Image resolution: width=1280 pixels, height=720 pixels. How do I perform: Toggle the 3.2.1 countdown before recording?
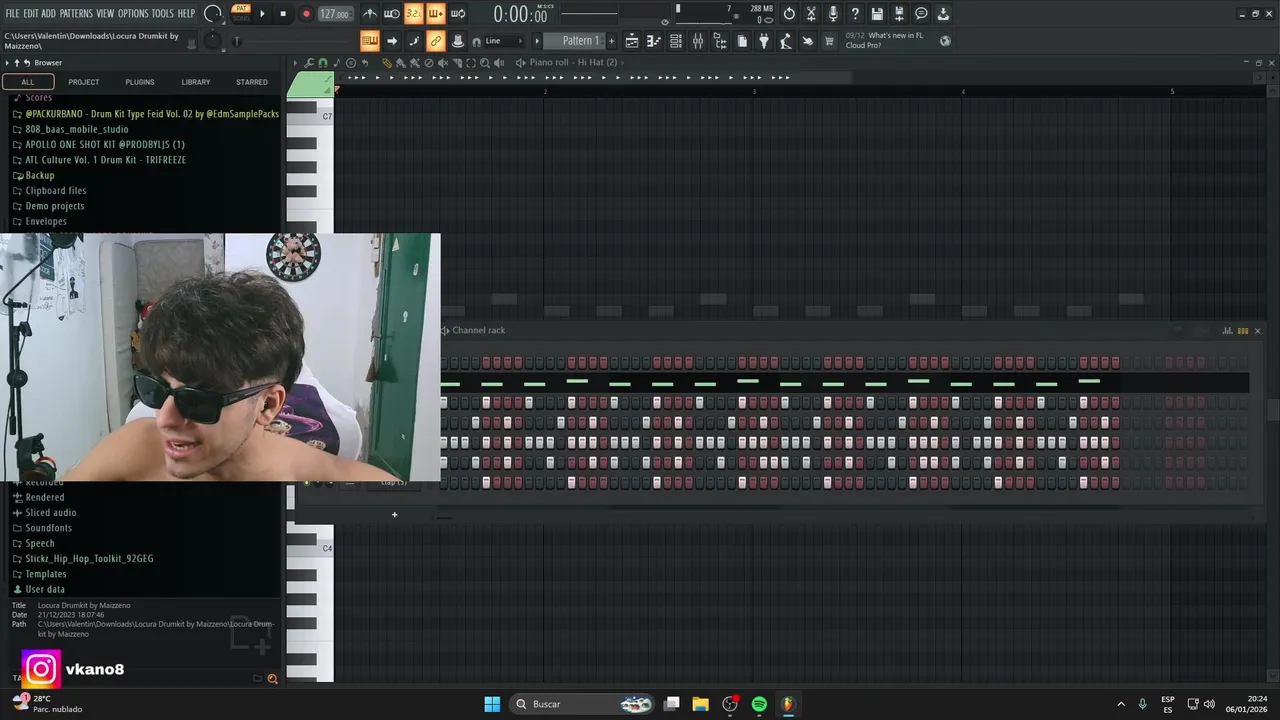(x=413, y=14)
